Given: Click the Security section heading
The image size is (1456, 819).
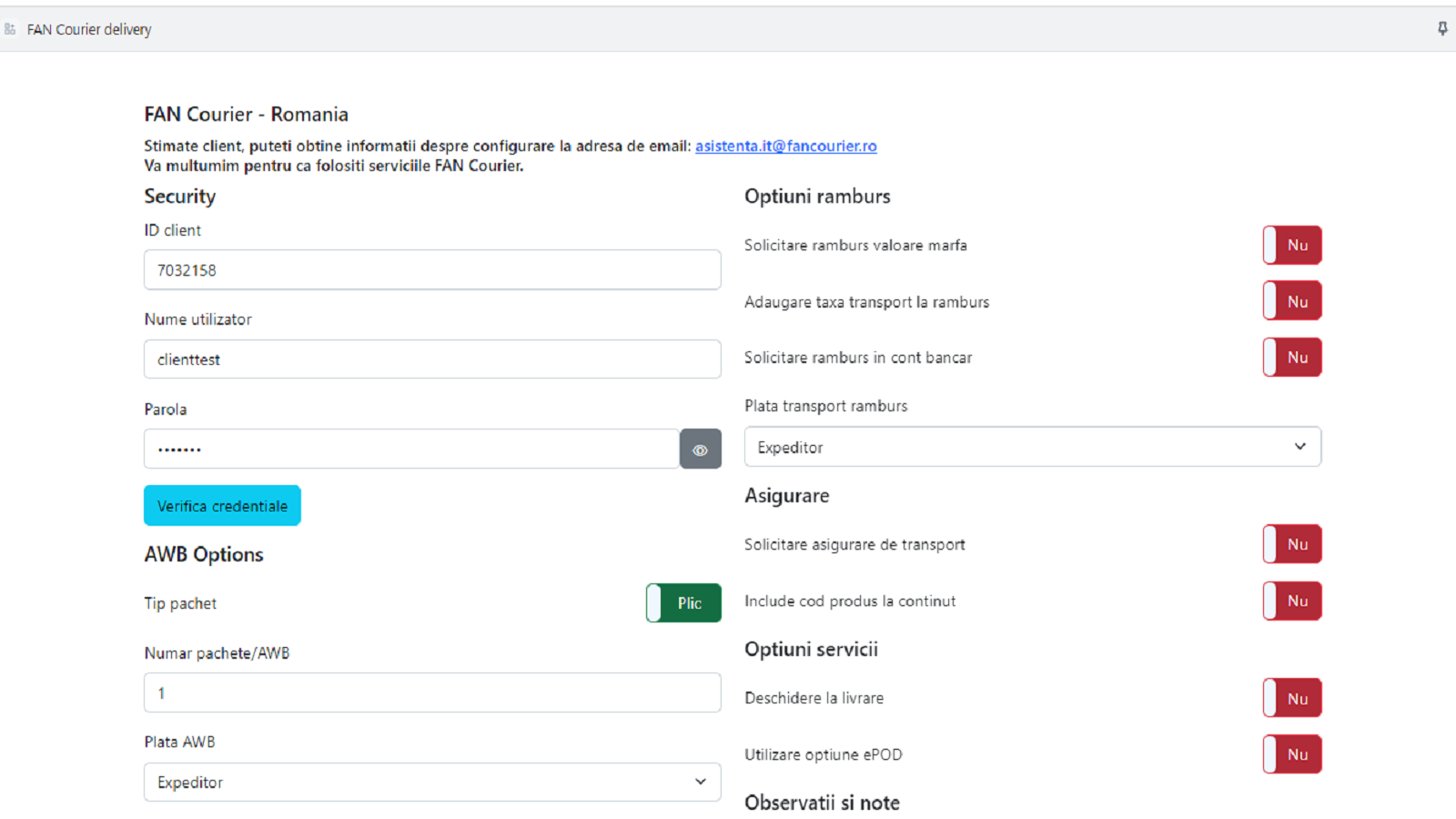Looking at the screenshot, I should point(180,197).
